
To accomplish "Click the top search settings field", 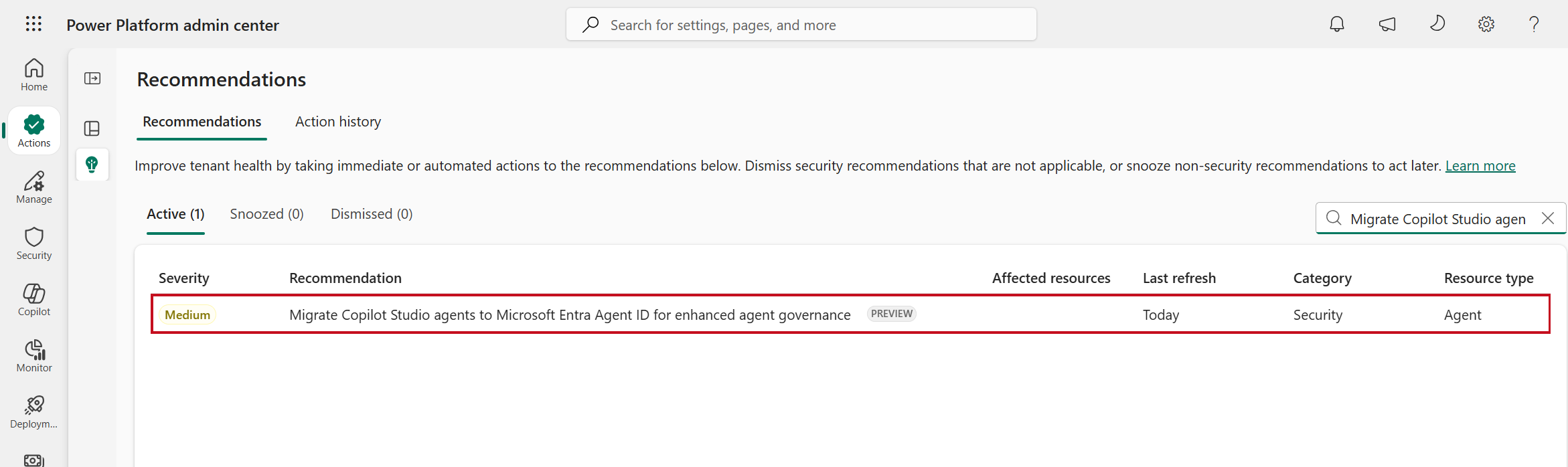I will 801,25.
